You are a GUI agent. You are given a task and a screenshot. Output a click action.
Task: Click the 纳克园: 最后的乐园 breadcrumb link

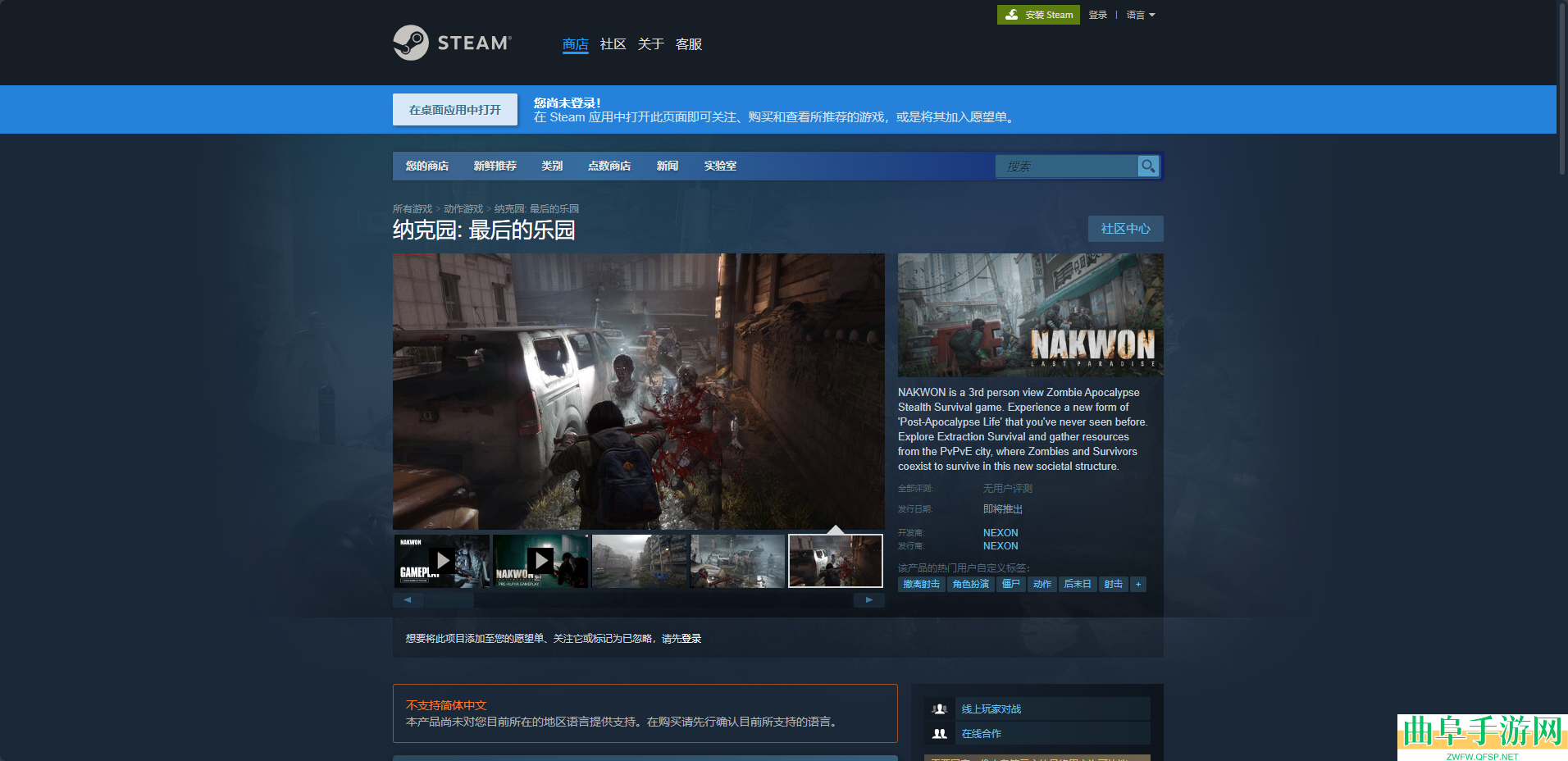pos(536,209)
